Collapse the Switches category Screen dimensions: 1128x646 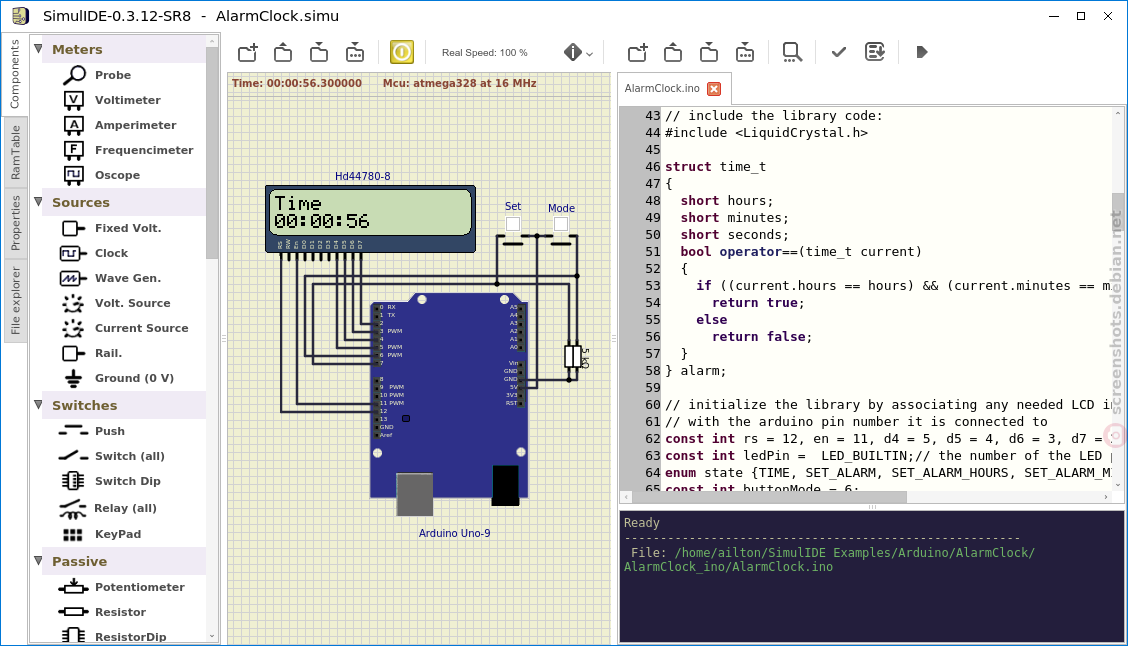point(38,404)
